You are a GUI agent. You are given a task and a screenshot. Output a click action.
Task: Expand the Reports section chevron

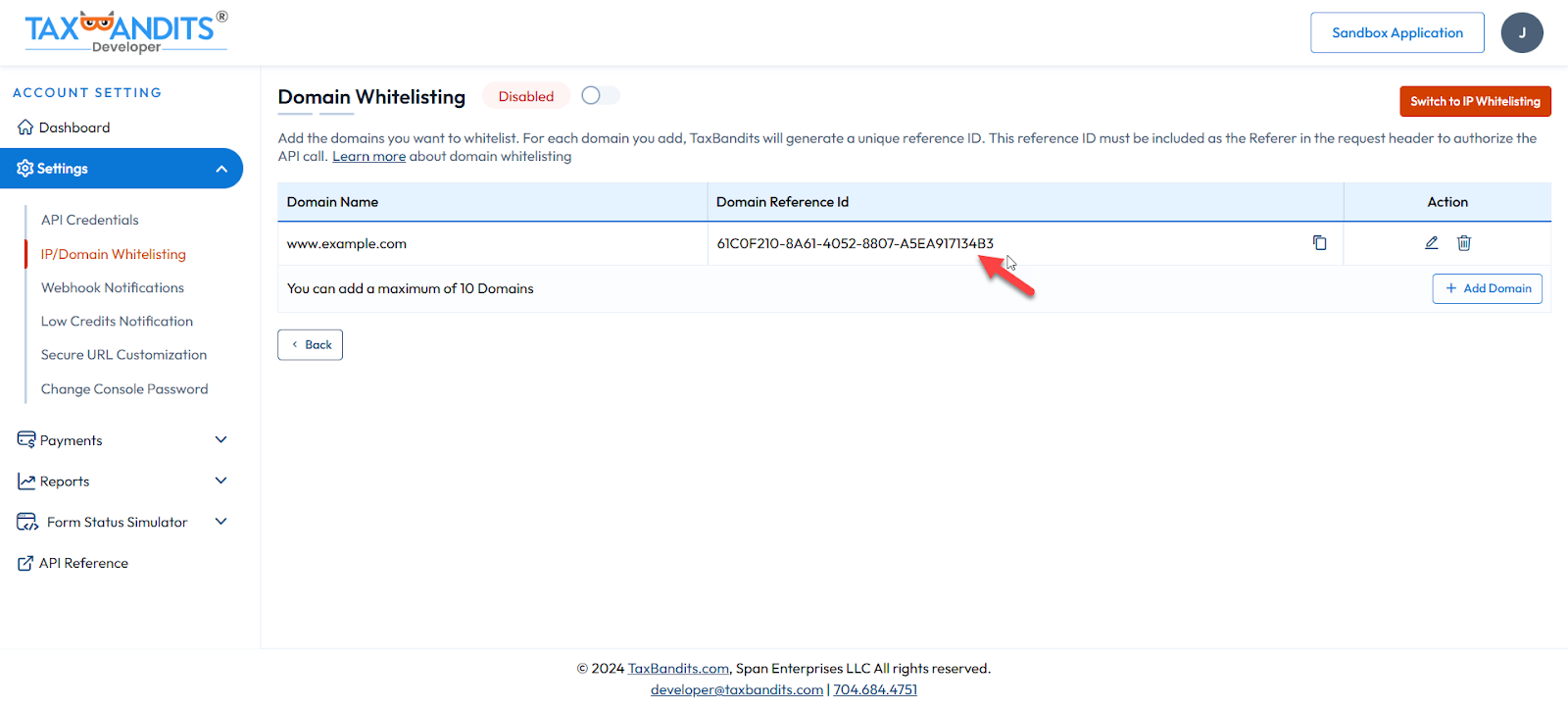click(x=221, y=481)
